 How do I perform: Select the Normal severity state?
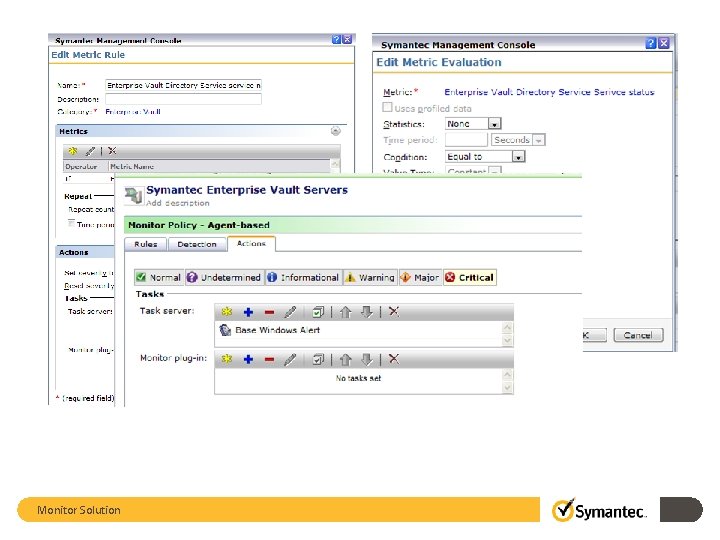pyautogui.click(x=159, y=277)
